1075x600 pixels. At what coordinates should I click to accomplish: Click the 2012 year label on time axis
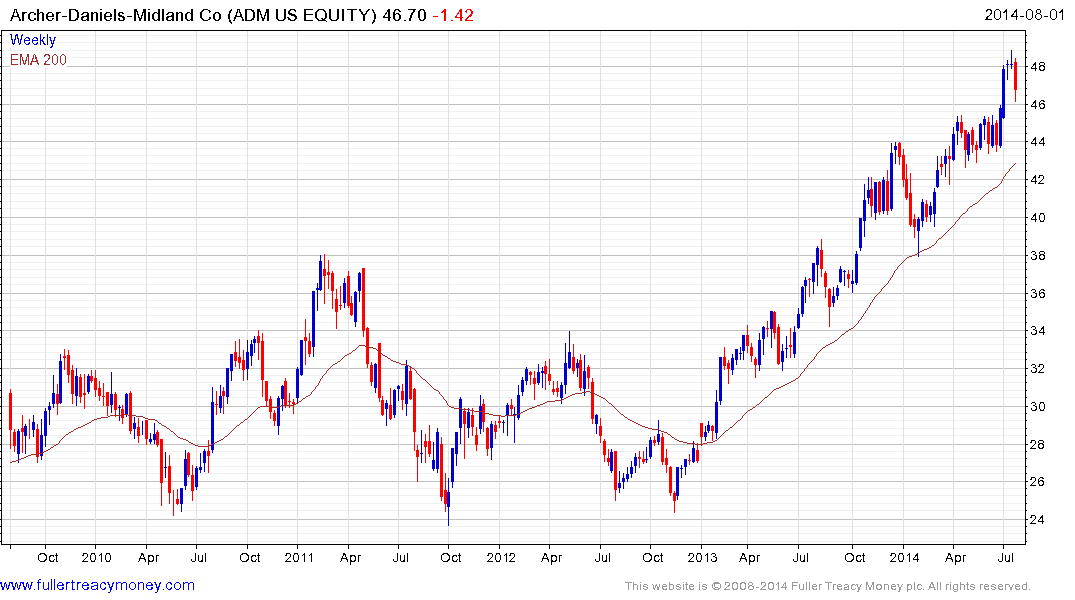(500, 557)
